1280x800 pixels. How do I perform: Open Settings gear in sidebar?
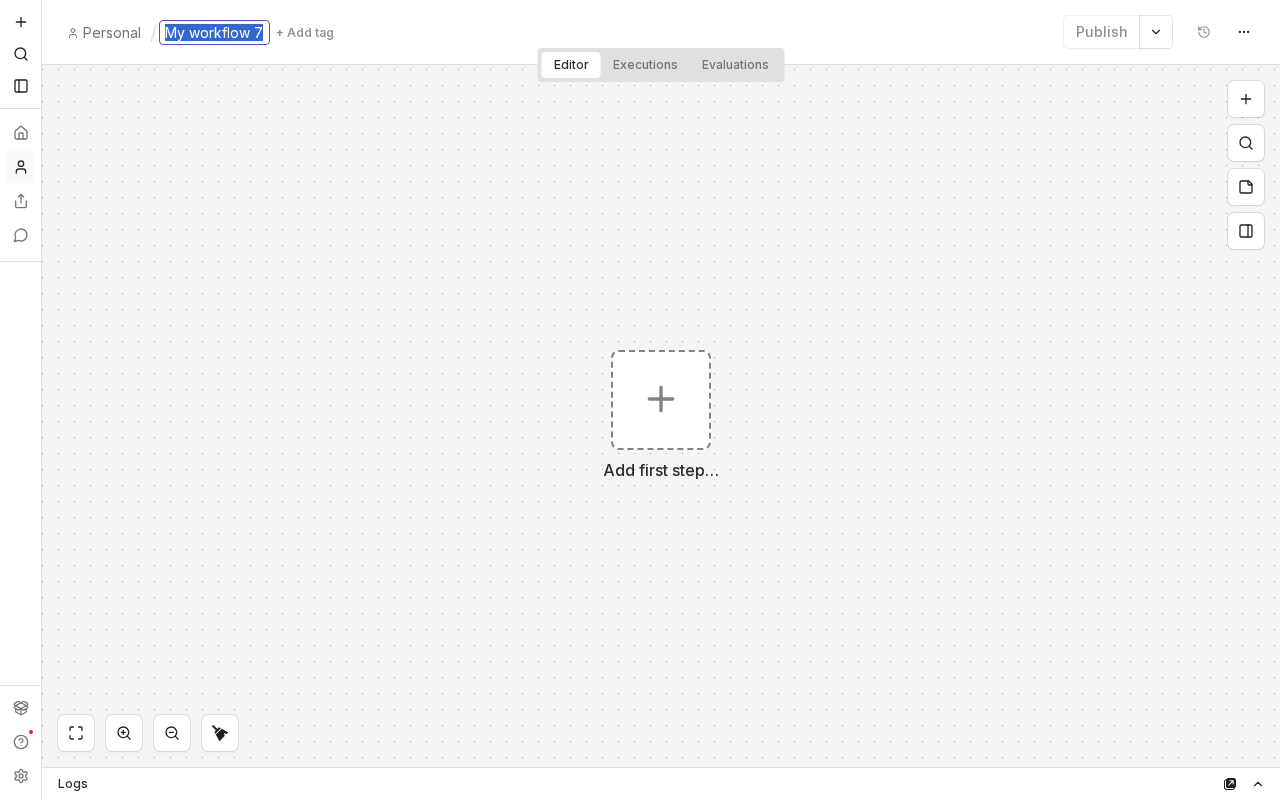(x=20, y=776)
